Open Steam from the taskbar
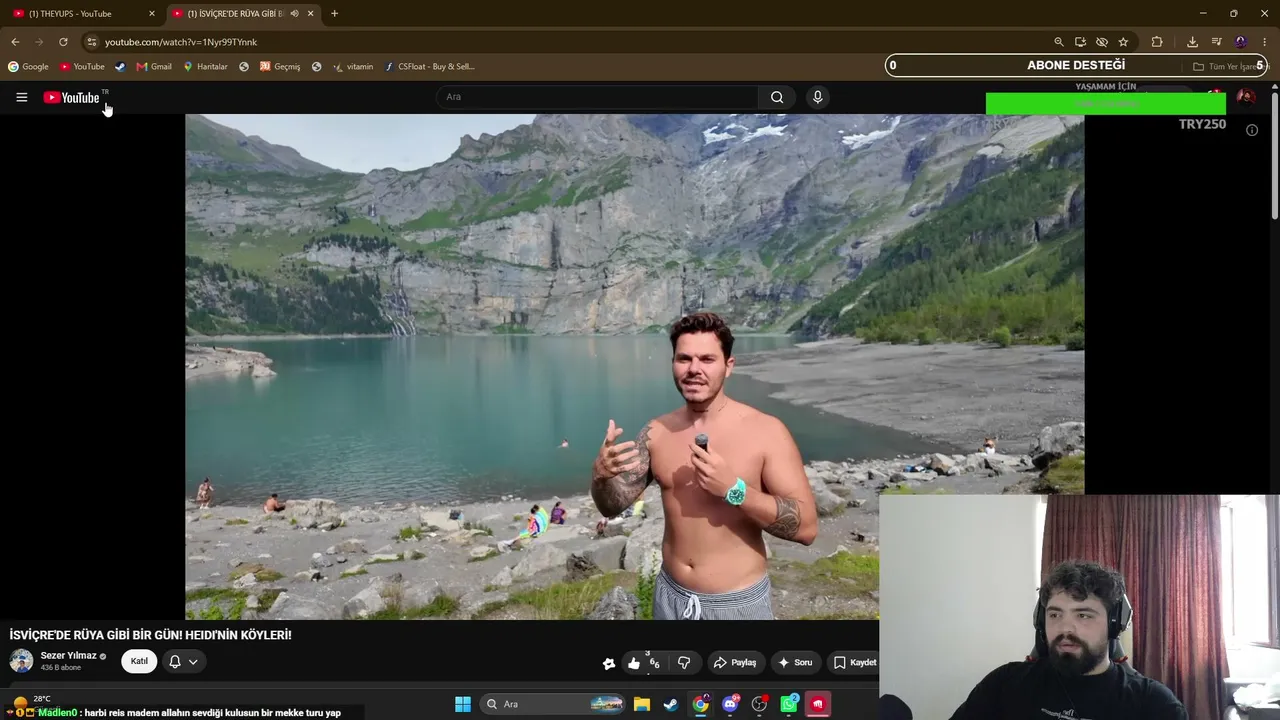The height and width of the screenshot is (720, 1280). click(x=671, y=704)
